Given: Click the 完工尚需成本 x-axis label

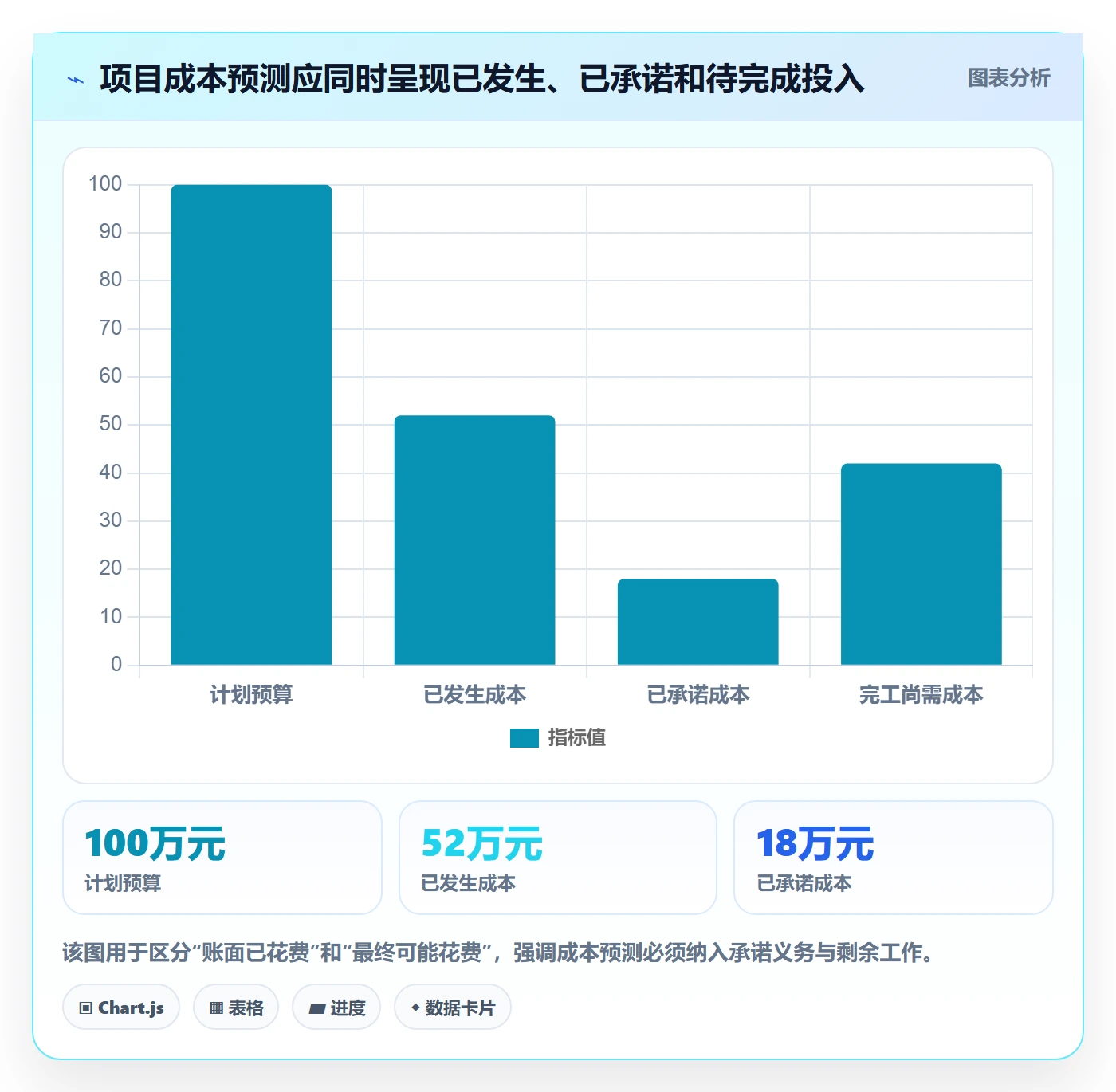Looking at the screenshot, I should pyautogui.click(x=921, y=695).
